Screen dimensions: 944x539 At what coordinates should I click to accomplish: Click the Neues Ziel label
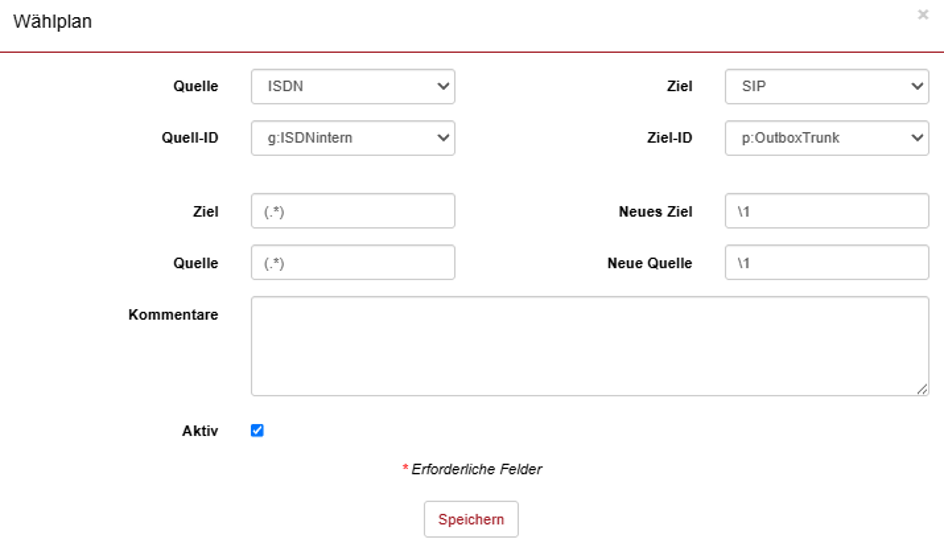(656, 212)
